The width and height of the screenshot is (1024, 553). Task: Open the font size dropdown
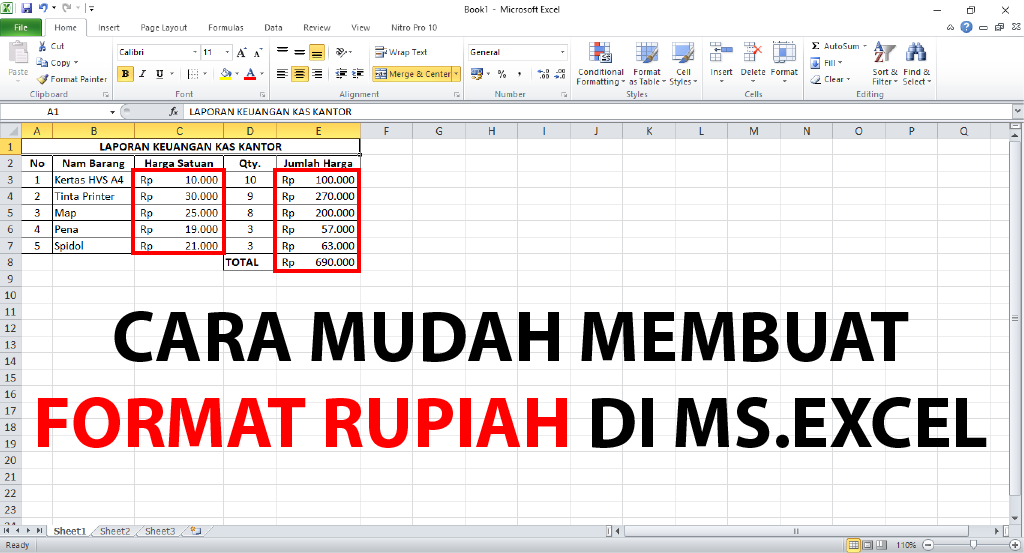coord(227,52)
